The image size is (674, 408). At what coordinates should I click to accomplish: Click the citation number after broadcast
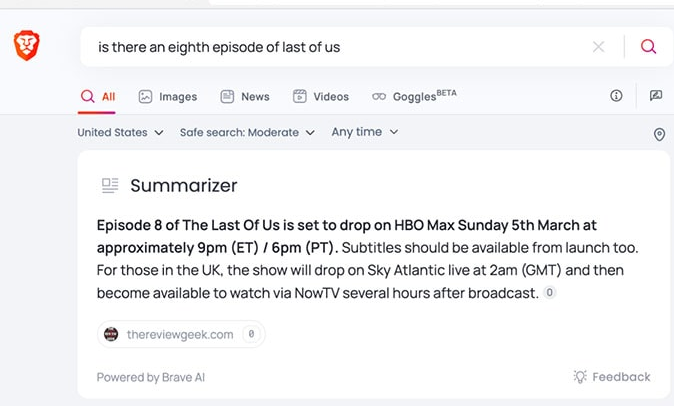coord(550,293)
